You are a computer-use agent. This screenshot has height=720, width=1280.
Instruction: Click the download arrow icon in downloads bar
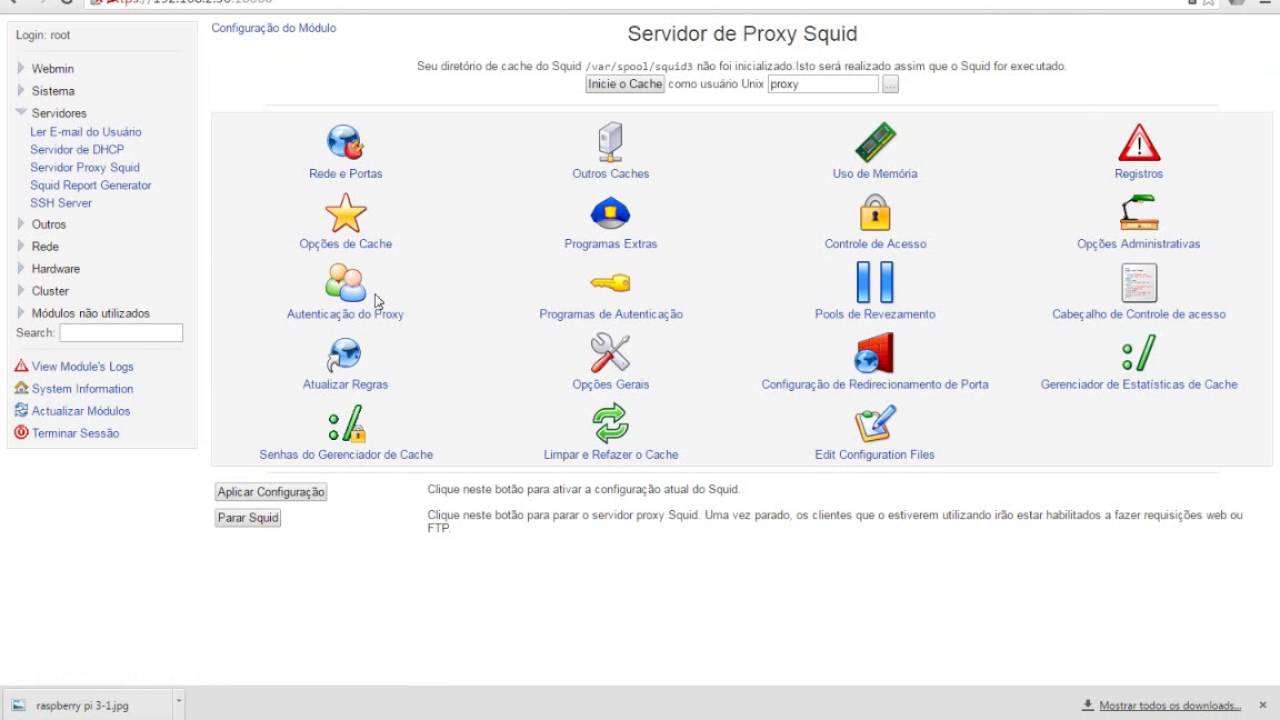[1088, 705]
